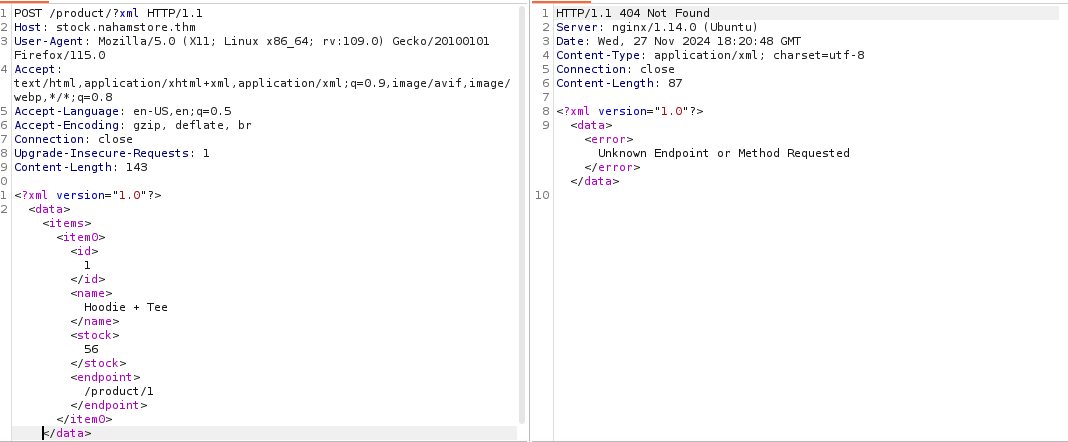Select the Accept-Encoding: gzip, deflate, br line
The width and height of the screenshot is (1068, 442).
tap(133, 125)
